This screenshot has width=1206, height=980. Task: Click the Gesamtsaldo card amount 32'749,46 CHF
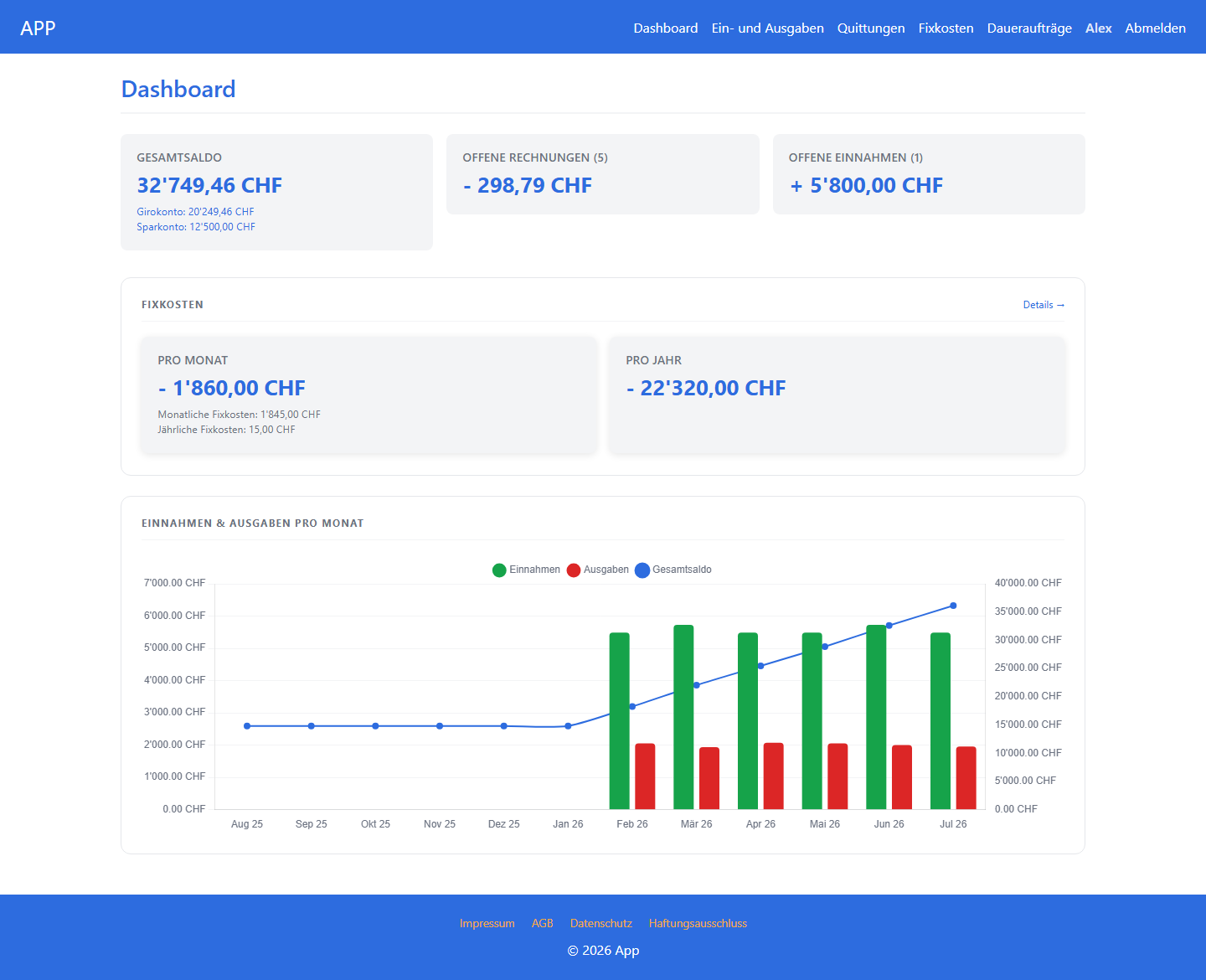[x=209, y=185]
